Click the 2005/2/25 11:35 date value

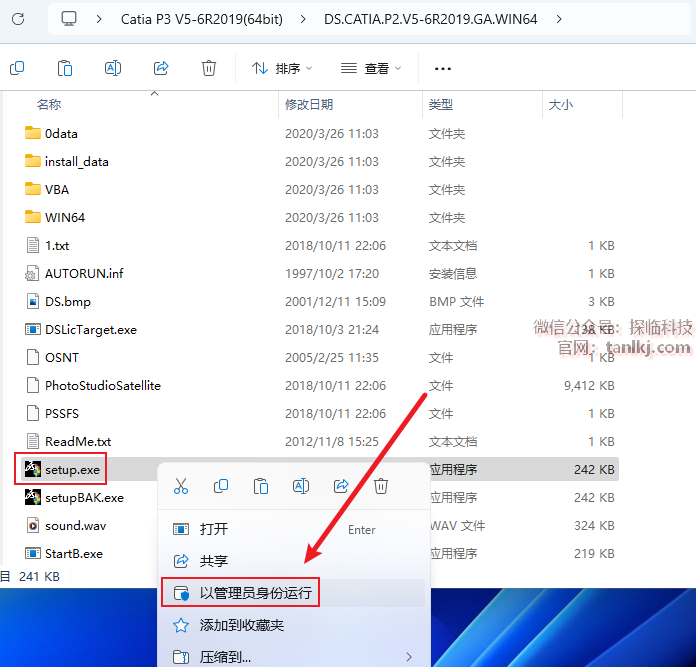coord(332,357)
